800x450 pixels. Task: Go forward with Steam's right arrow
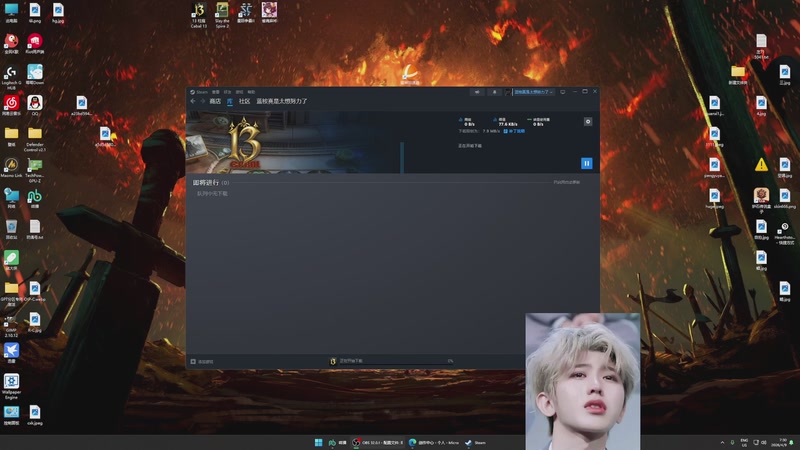click(203, 101)
